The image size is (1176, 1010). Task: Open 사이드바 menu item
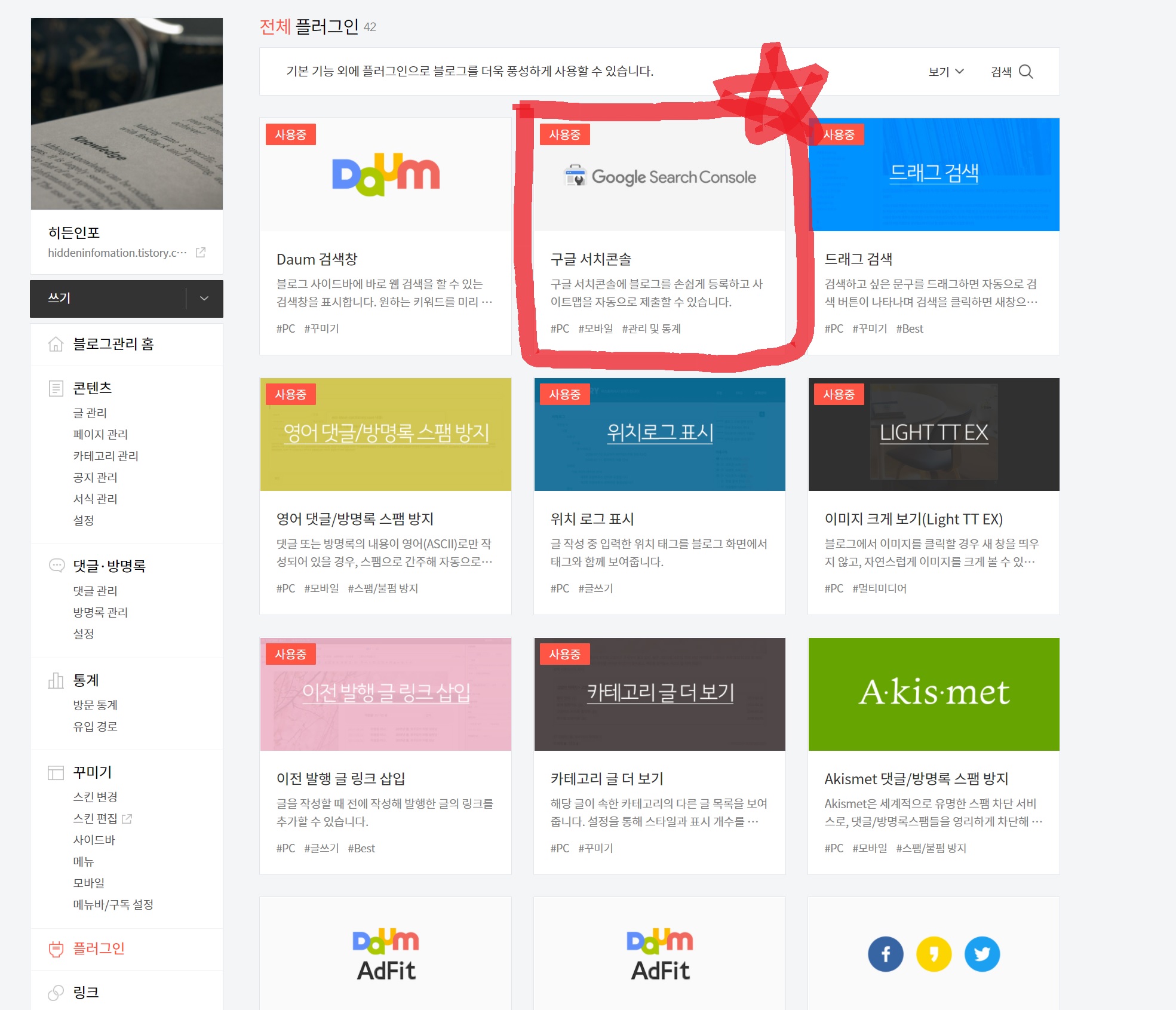94,840
